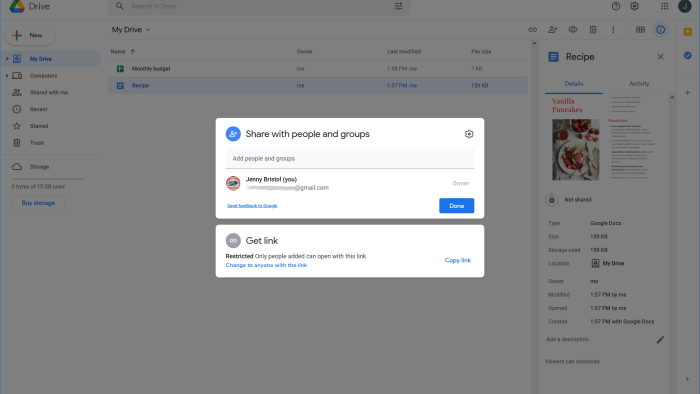Viewport: 700px width, 394px height.
Task: Click the Last modified column header
Action: click(x=404, y=52)
